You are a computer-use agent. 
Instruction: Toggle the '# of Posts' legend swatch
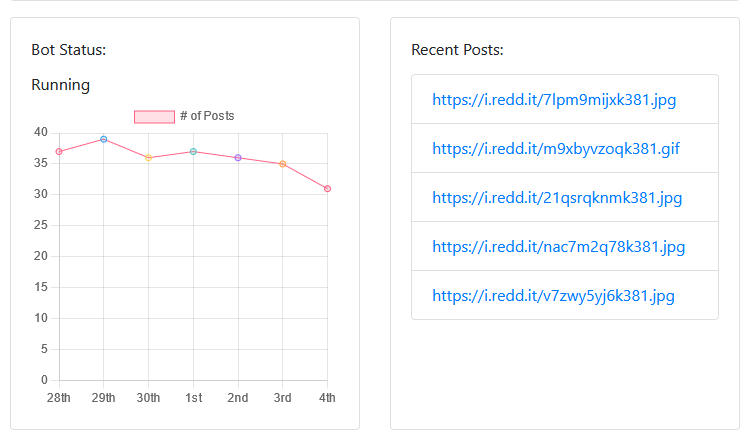click(x=154, y=117)
